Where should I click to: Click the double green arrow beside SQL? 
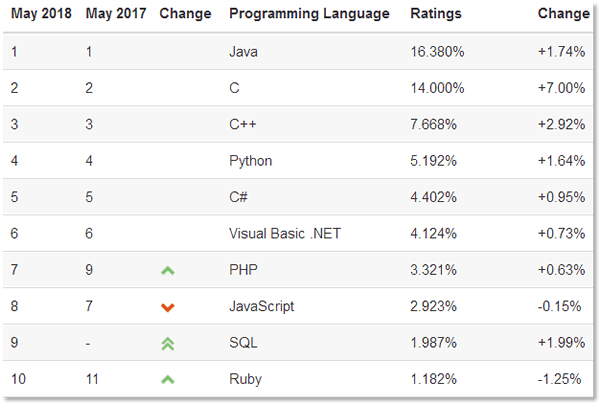pos(168,343)
